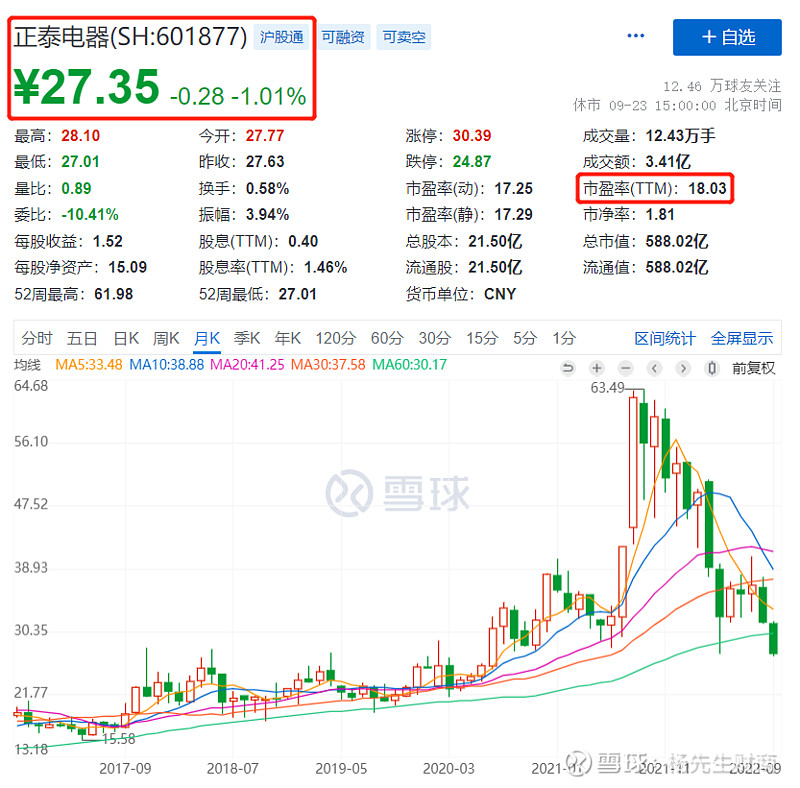800x788 pixels.
Task: Click the 市盈率(动) value 17.25
Action: 513,188
